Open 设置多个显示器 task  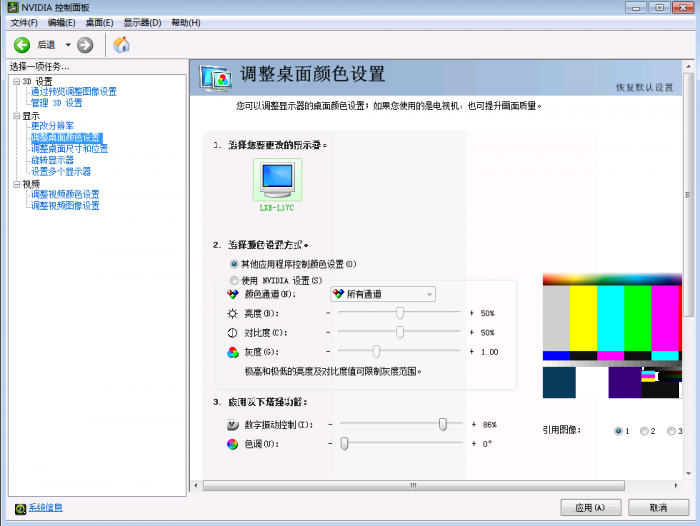click(x=61, y=171)
